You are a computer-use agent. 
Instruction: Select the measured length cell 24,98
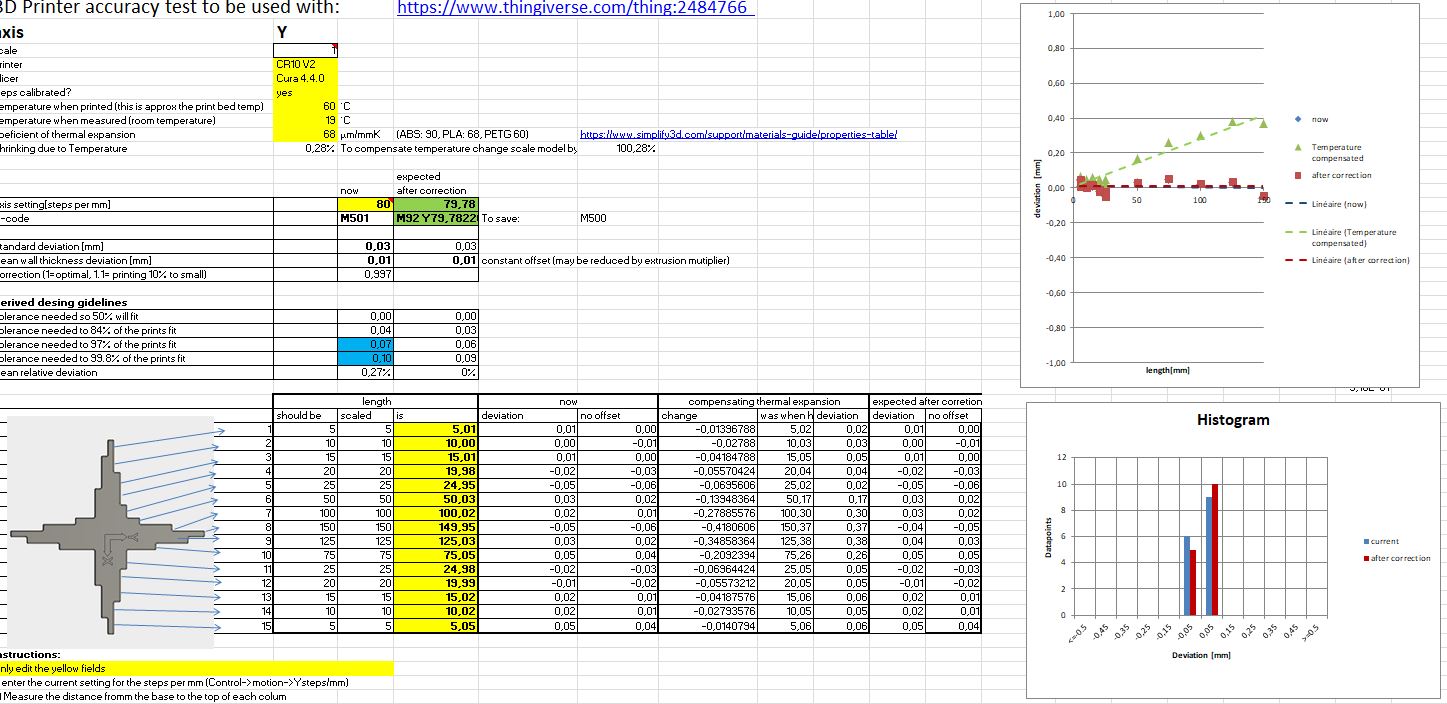coord(437,569)
